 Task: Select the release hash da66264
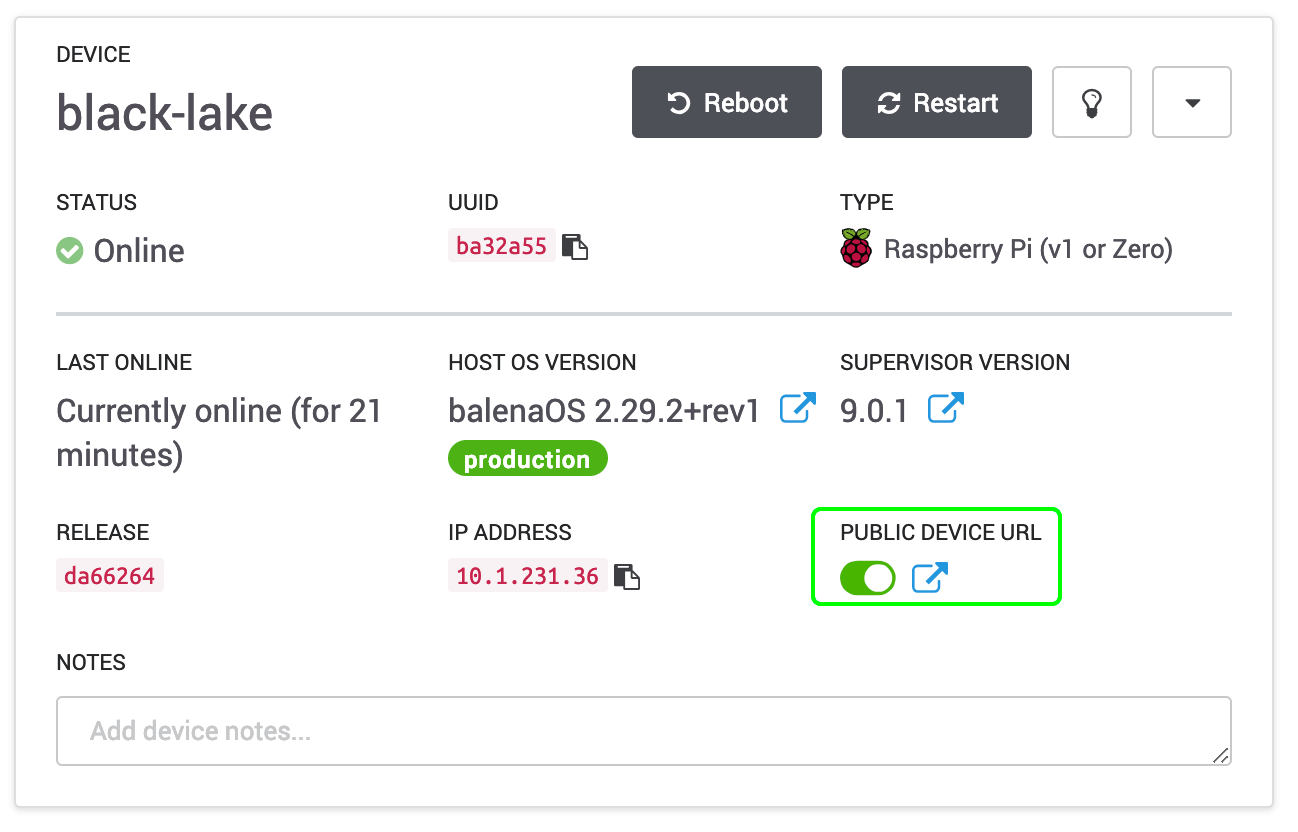110,576
